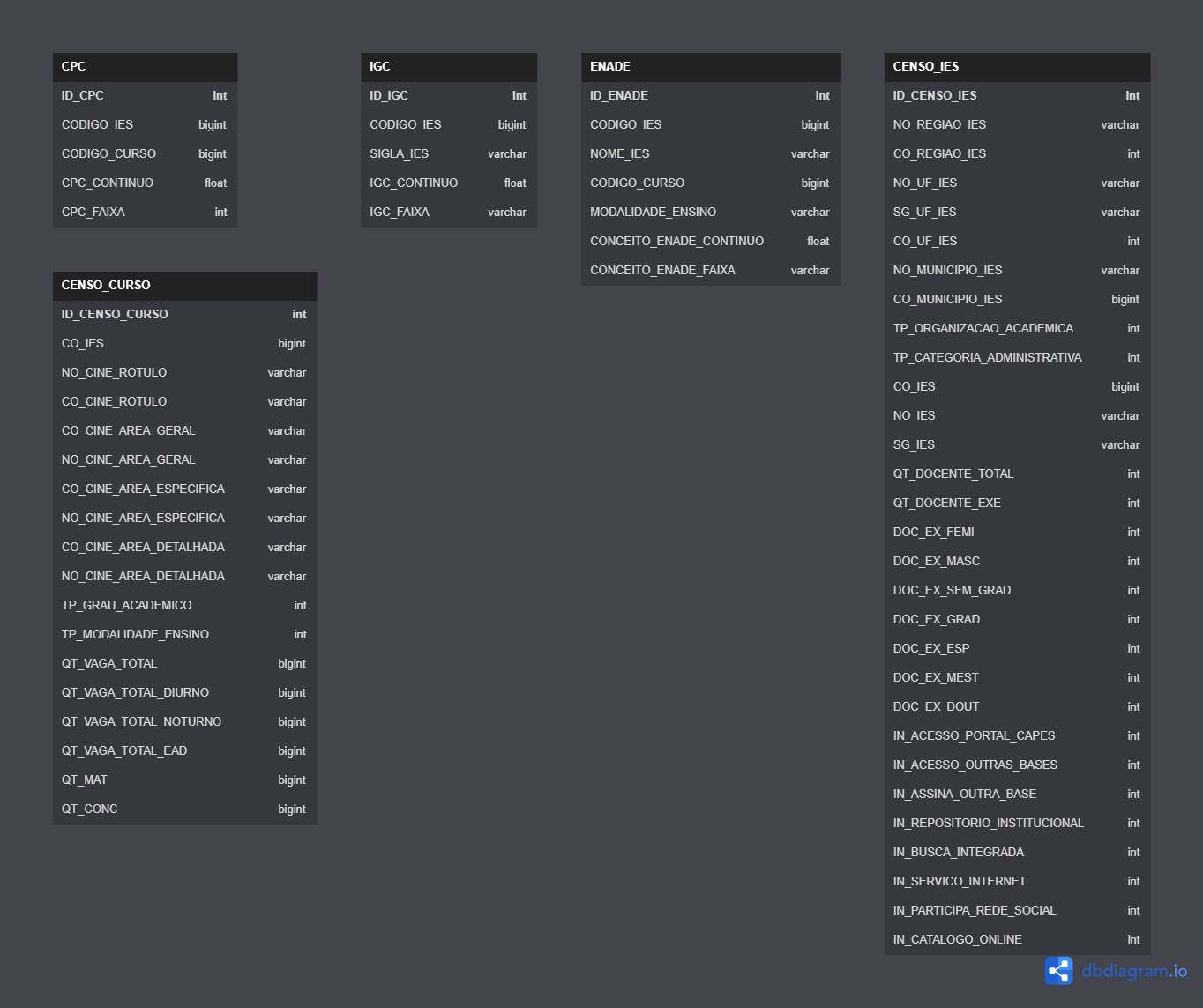Click the ID_CPC field row
The height and width of the screenshot is (1008, 1203).
tap(145, 96)
